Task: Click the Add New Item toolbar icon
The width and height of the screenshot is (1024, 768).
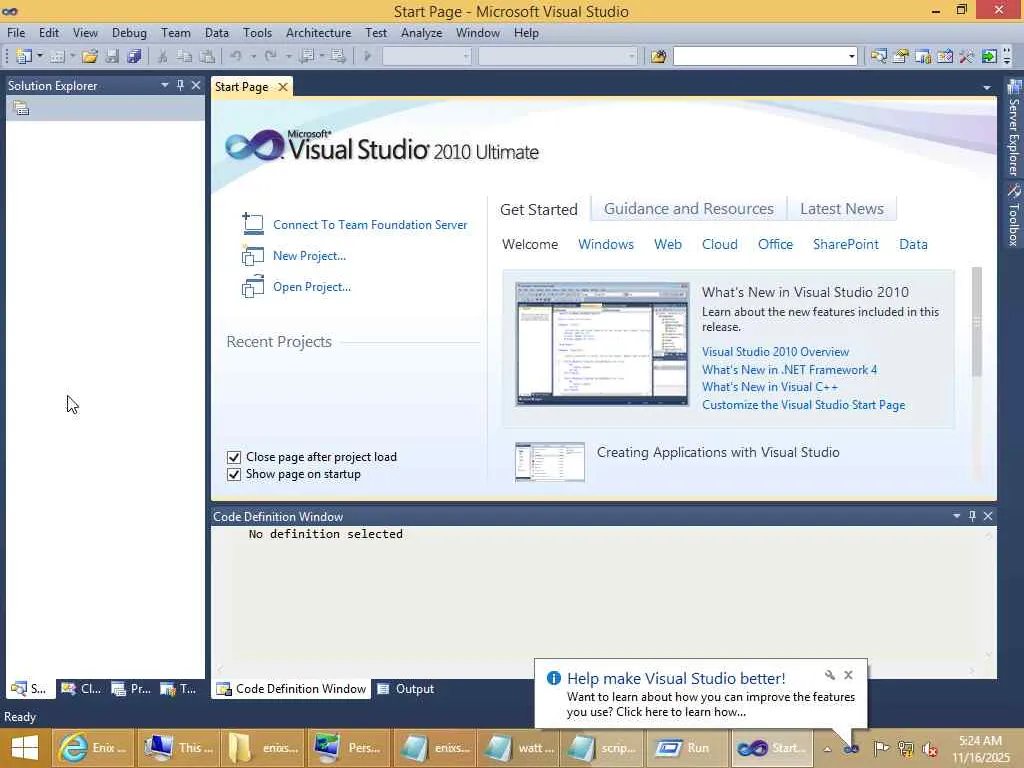Action: pyautogui.click(x=57, y=57)
